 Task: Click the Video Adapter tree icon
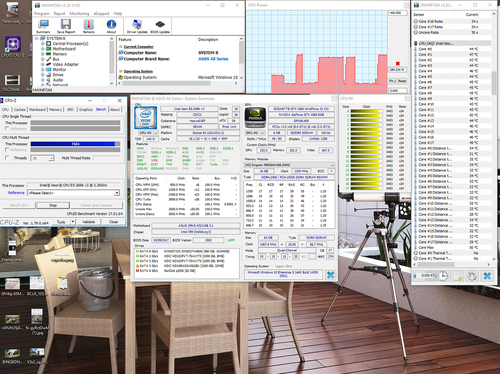pyautogui.click(x=49, y=64)
